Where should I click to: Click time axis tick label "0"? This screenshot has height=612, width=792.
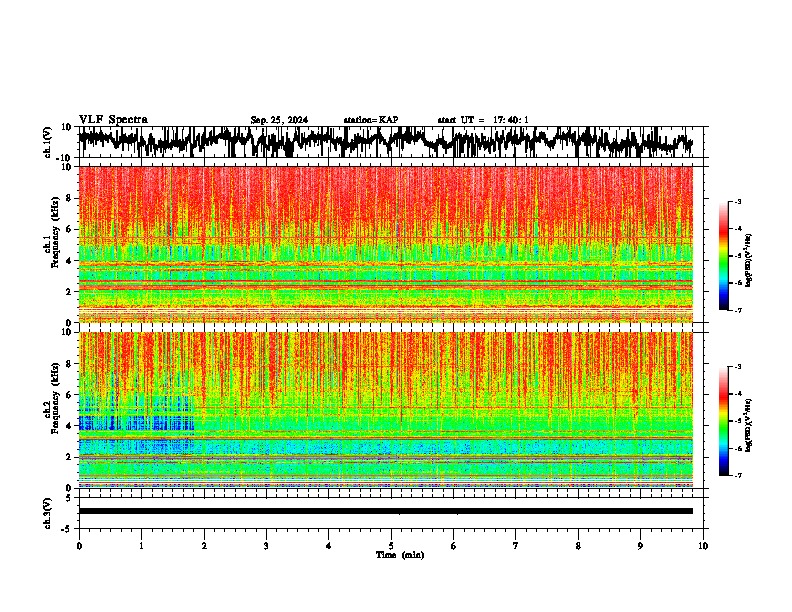[79, 546]
